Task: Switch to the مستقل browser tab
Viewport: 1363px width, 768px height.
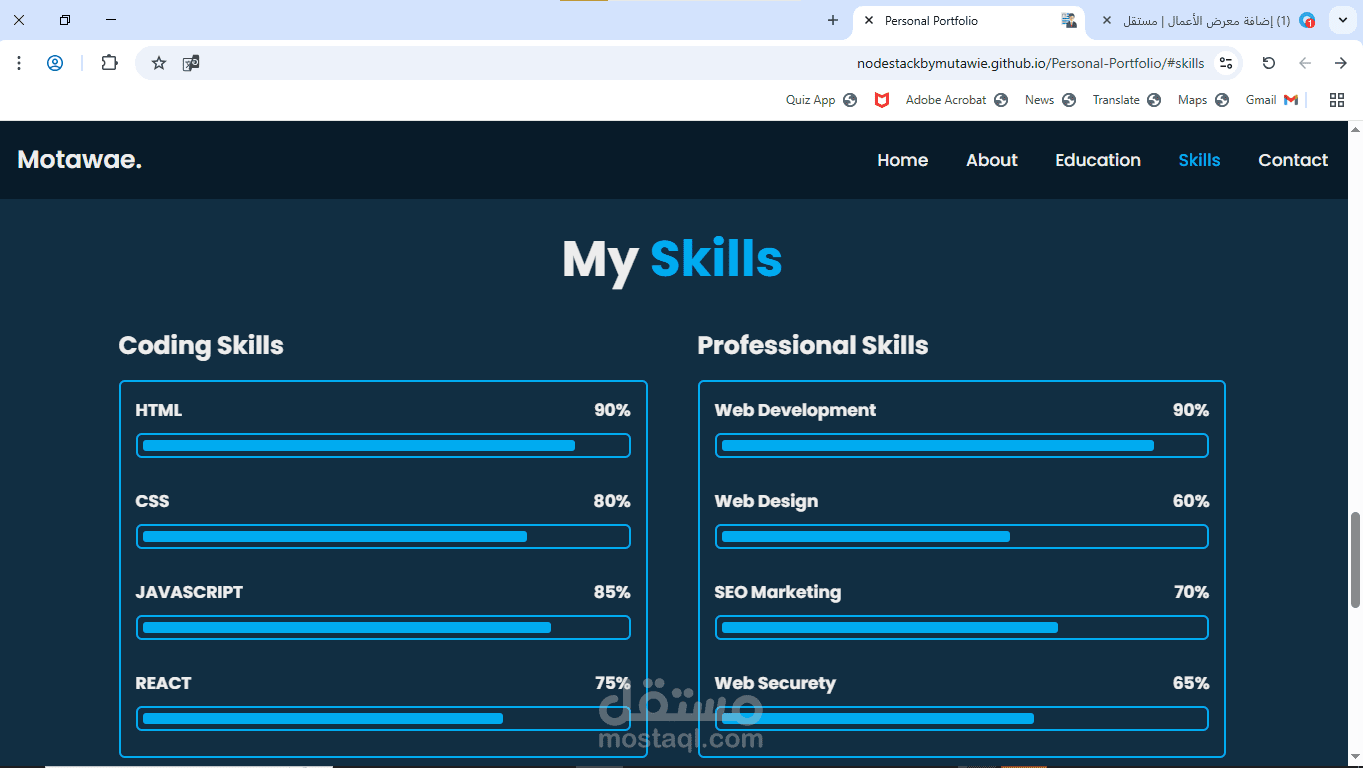Action: (1206, 21)
